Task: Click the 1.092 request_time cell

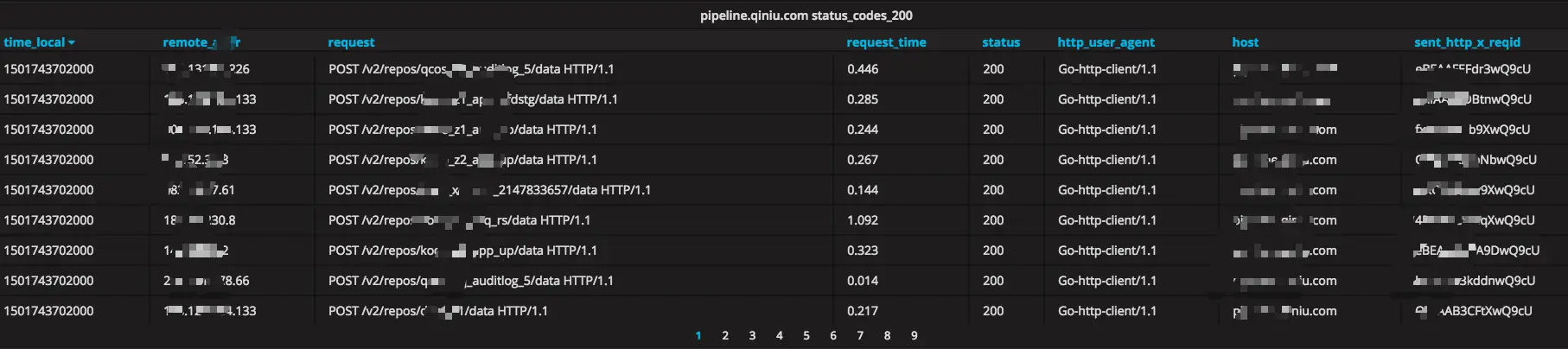Action: click(863, 220)
